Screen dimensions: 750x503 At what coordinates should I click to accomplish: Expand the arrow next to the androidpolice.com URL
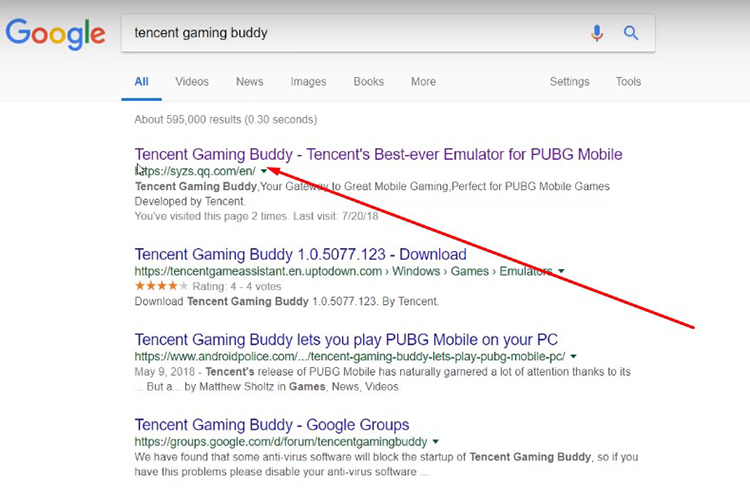click(574, 356)
